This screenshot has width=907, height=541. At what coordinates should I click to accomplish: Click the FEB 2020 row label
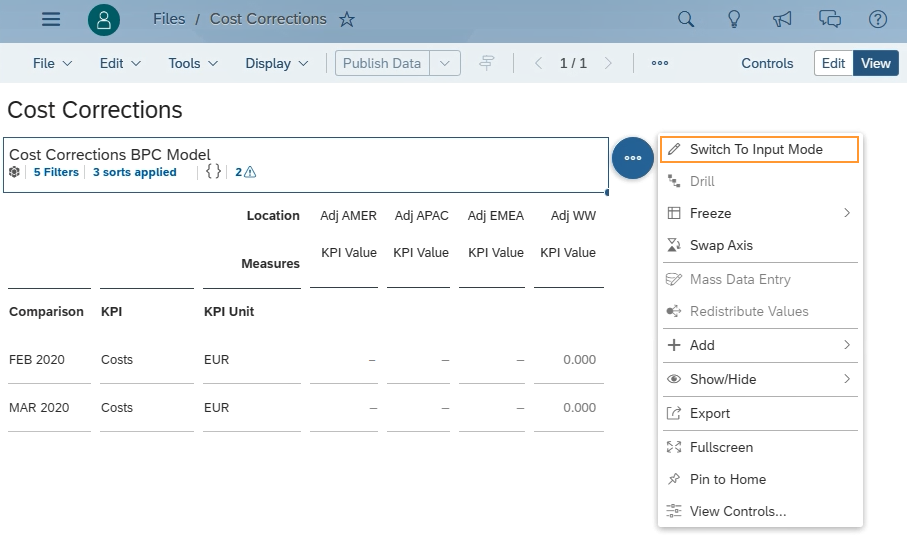point(37,359)
